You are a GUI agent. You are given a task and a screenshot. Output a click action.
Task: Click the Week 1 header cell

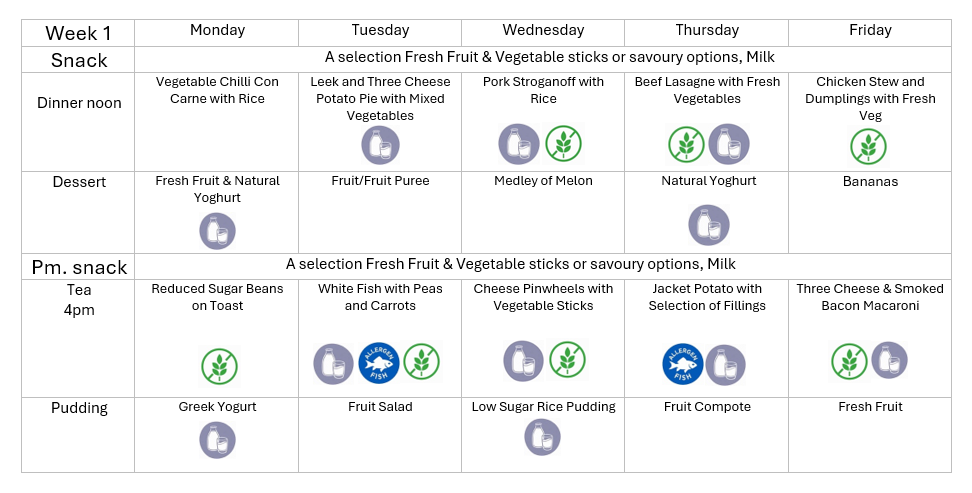tap(78, 33)
